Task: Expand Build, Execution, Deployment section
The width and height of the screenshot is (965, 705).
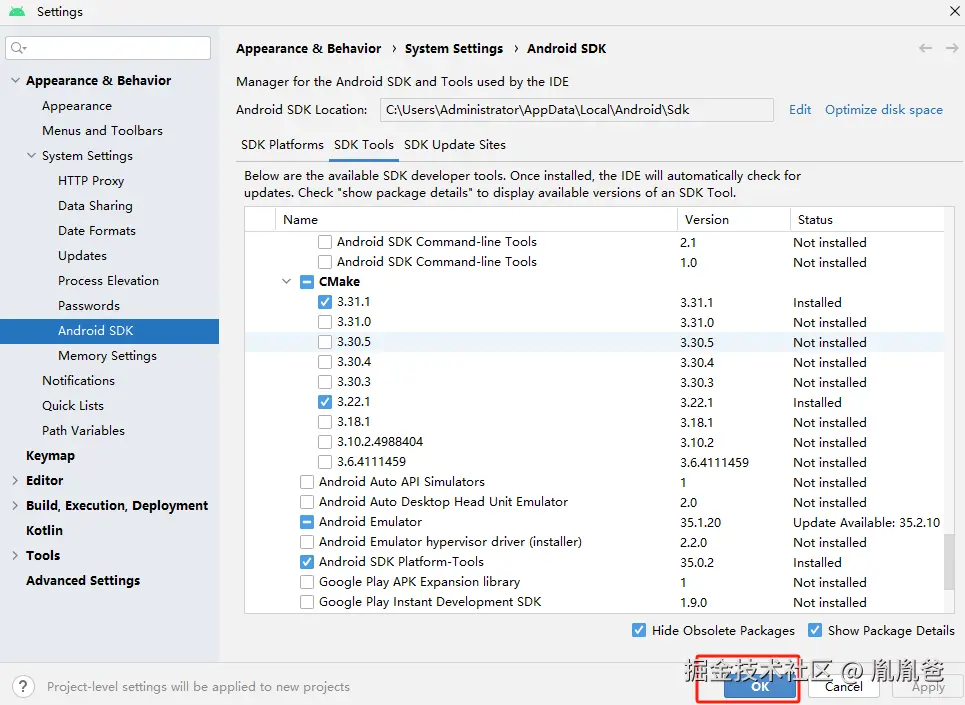Action: 15,506
